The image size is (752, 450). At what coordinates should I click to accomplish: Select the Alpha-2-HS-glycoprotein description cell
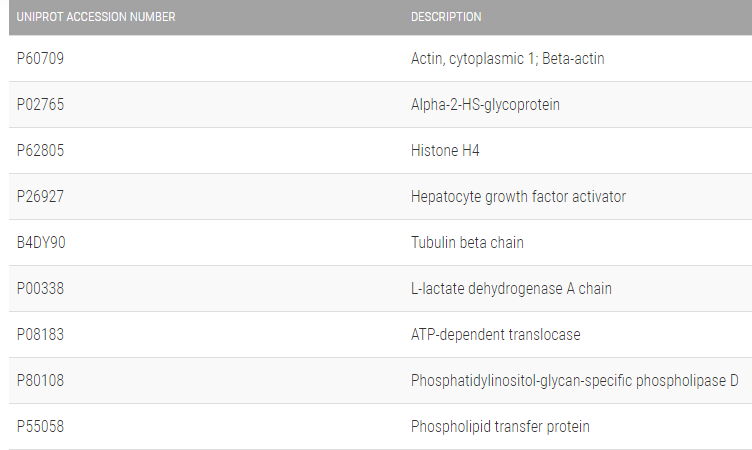click(485, 105)
